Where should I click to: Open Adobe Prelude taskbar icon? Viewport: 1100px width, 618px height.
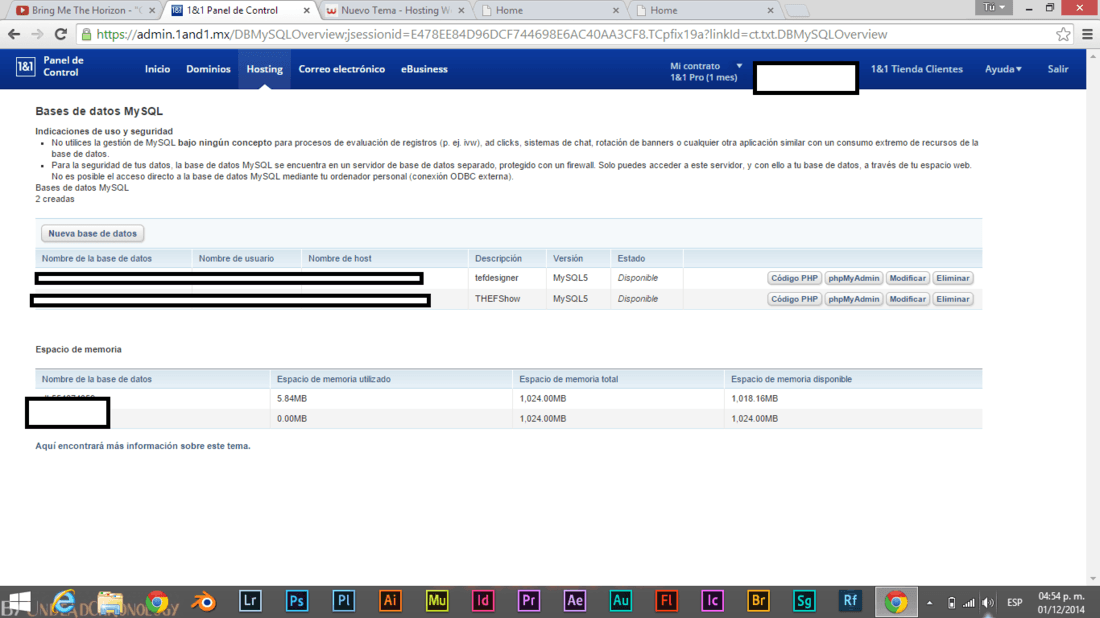coord(343,601)
